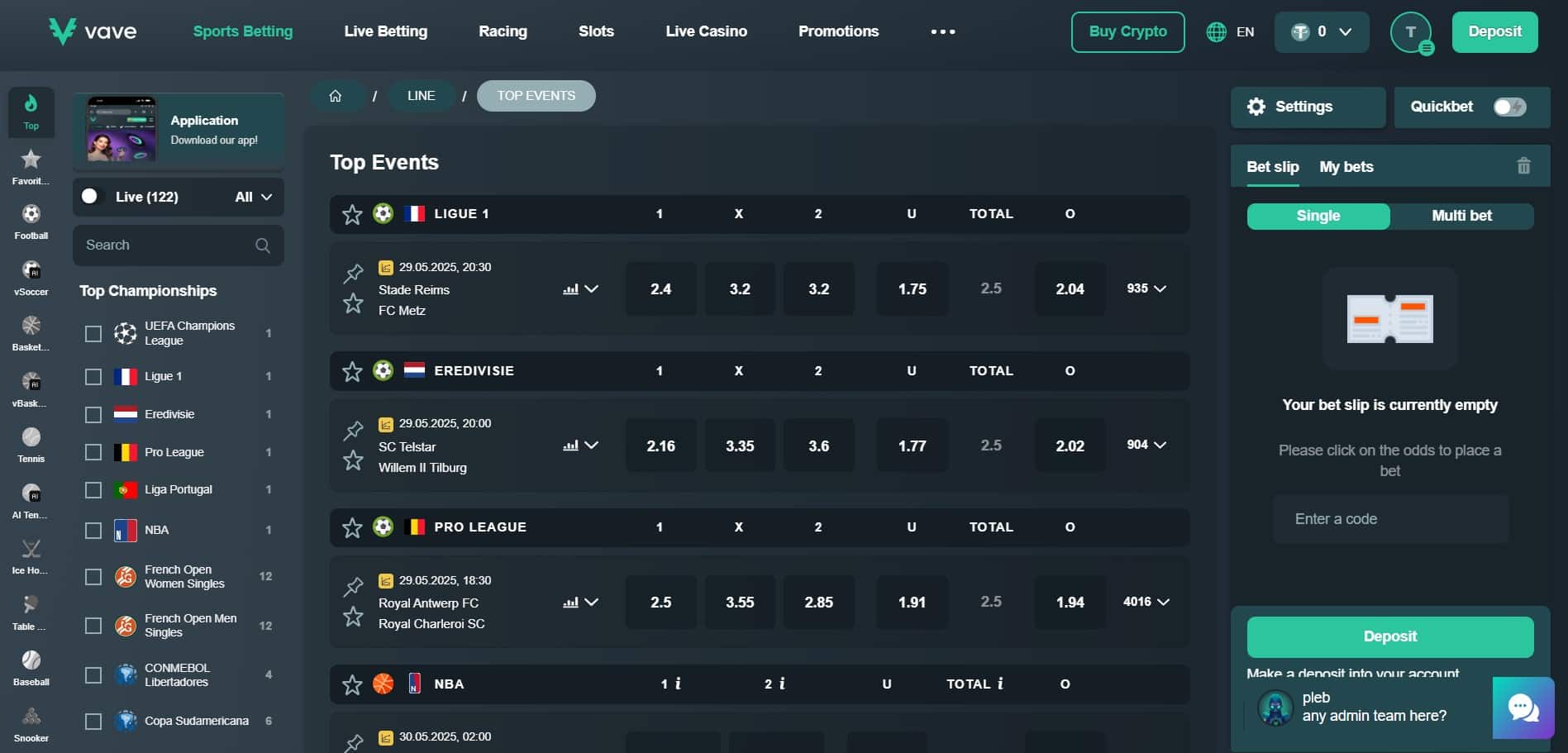Check the UEFA Champions League checkbox
This screenshot has height=753, width=1568.
[x=93, y=333]
